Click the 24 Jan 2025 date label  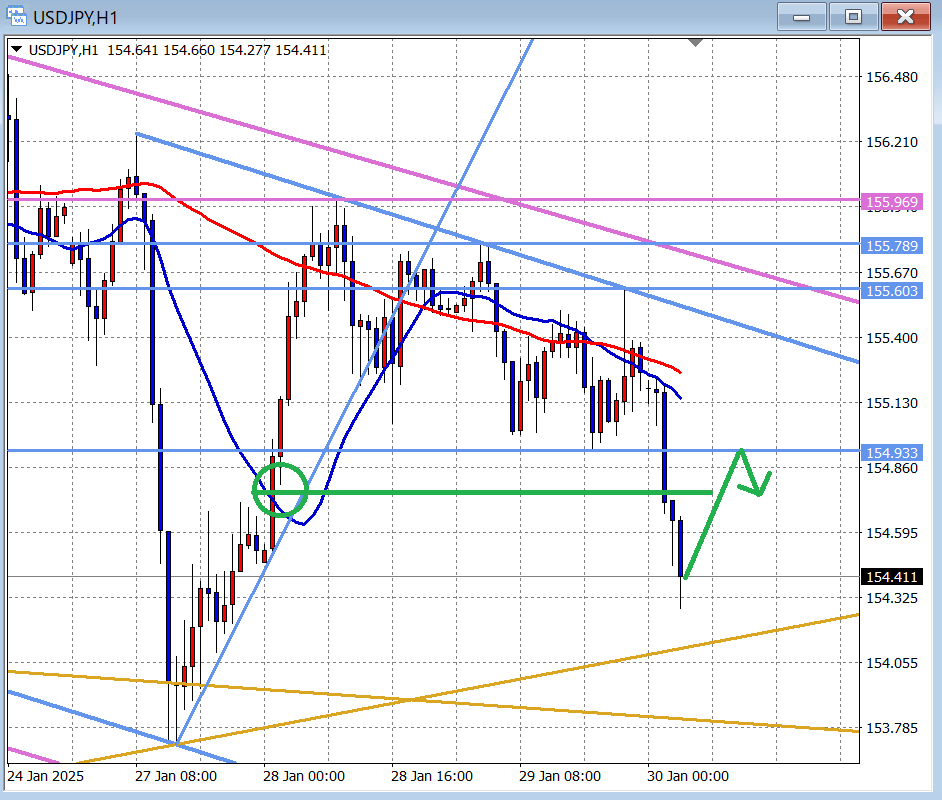tap(46, 775)
